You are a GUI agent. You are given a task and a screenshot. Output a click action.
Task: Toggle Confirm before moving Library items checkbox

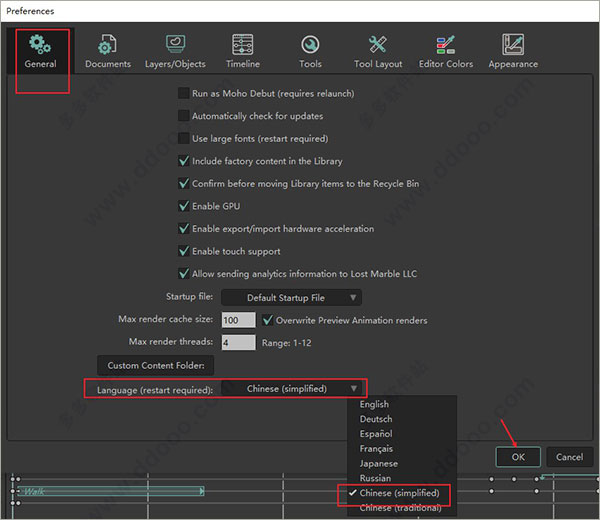[x=184, y=184]
